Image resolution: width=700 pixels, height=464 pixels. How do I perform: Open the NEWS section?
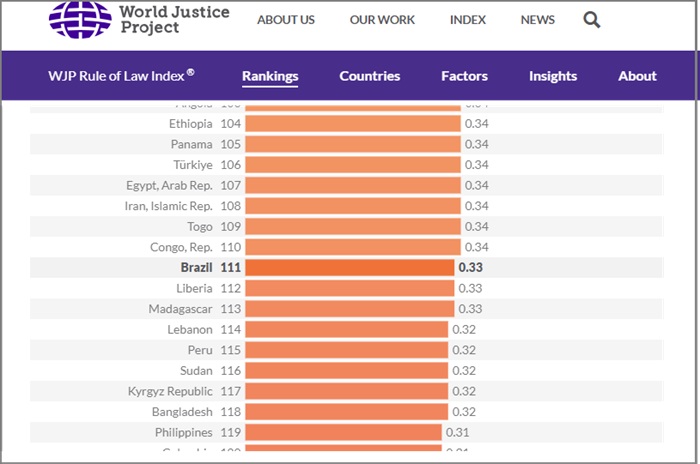[538, 20]
